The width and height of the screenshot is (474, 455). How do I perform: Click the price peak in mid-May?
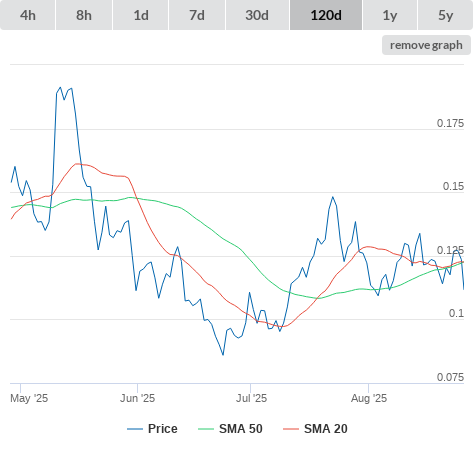60,88
